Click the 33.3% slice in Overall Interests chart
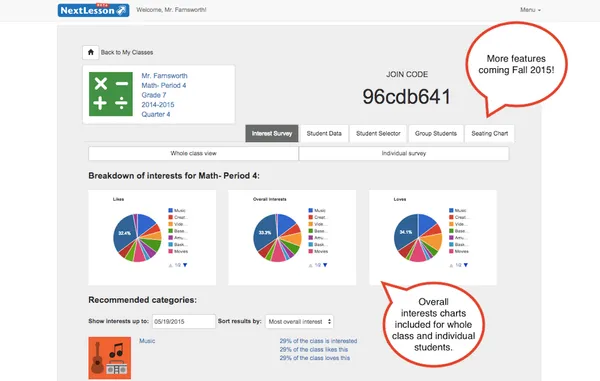This screenshot has width=600, height=381. (x=265, y=233)
